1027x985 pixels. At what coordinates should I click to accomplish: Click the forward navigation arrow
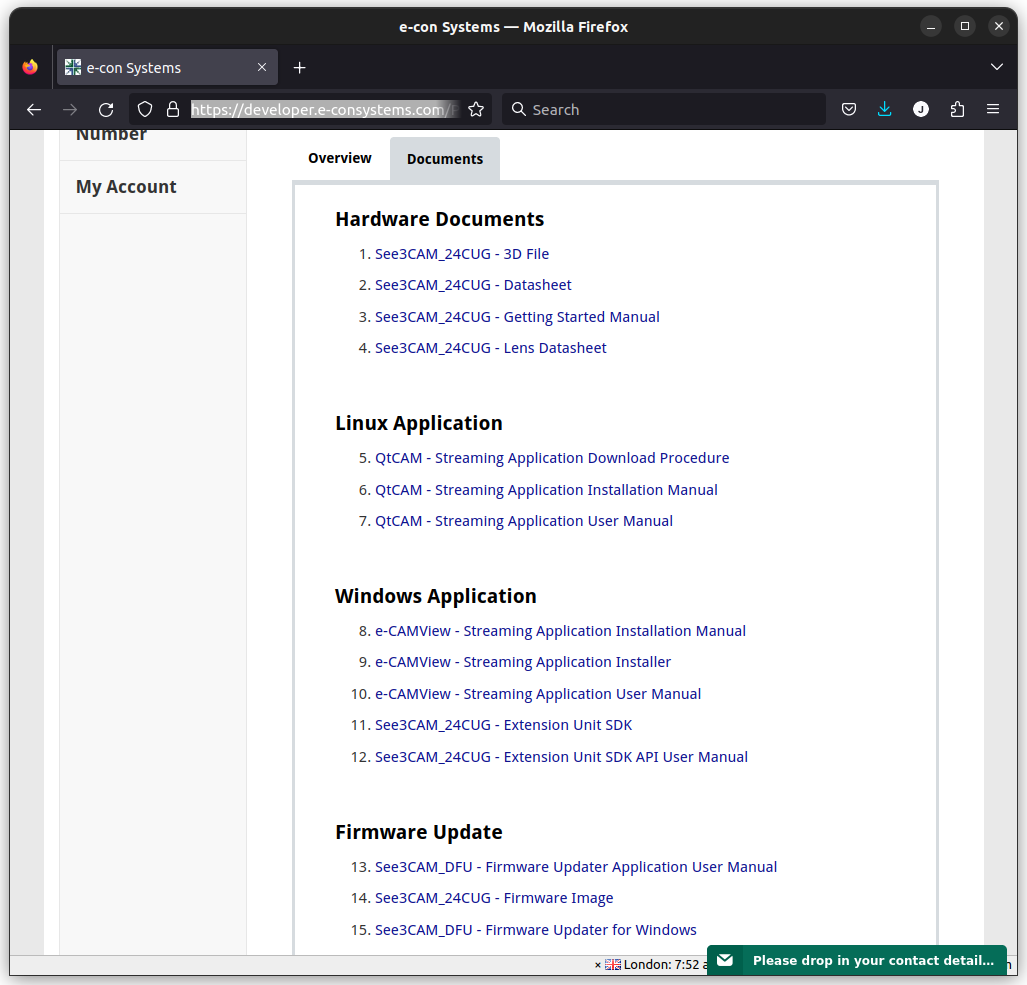[x=70, y=109]
